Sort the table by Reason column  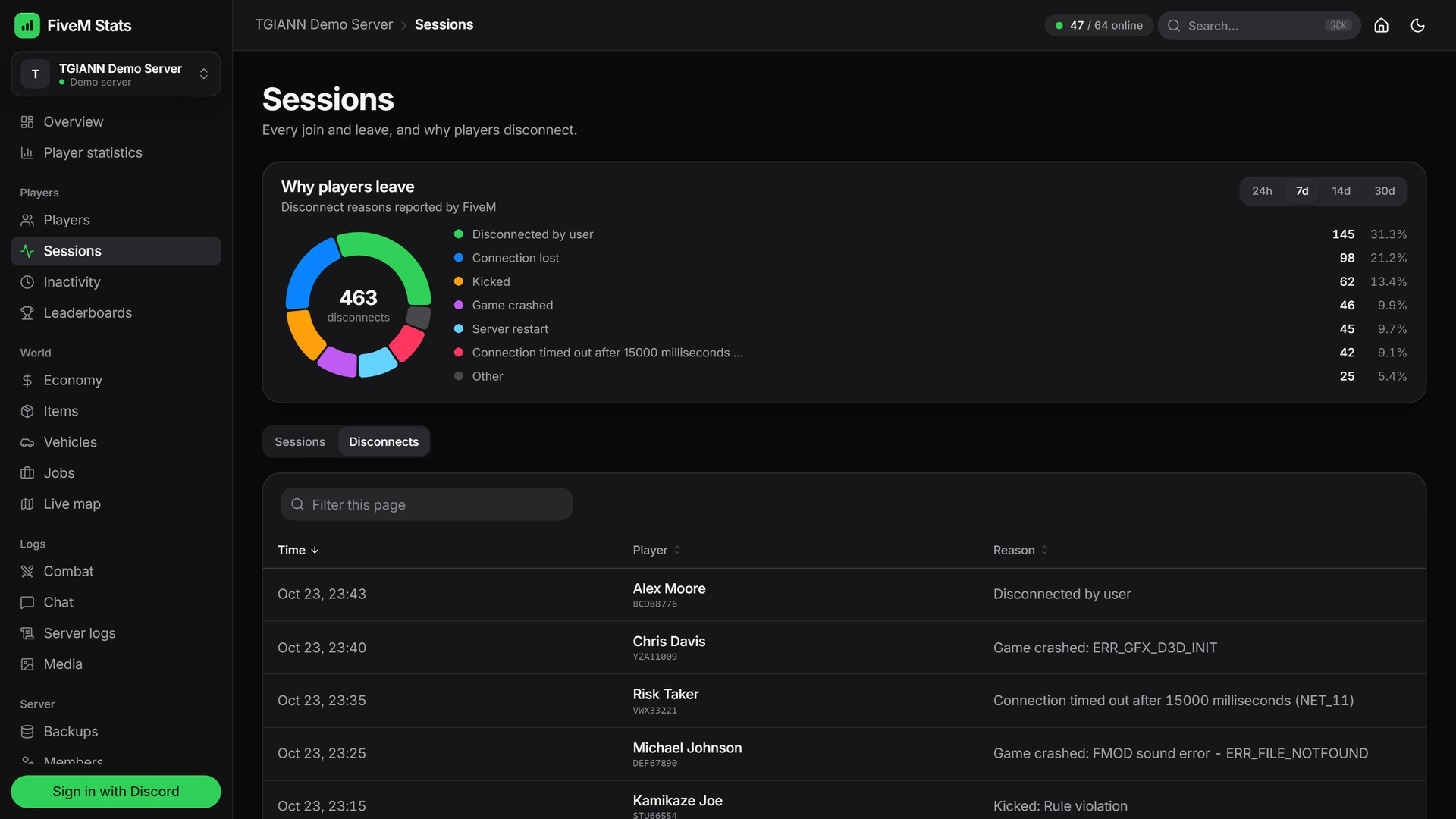[x=1021, y=550]
